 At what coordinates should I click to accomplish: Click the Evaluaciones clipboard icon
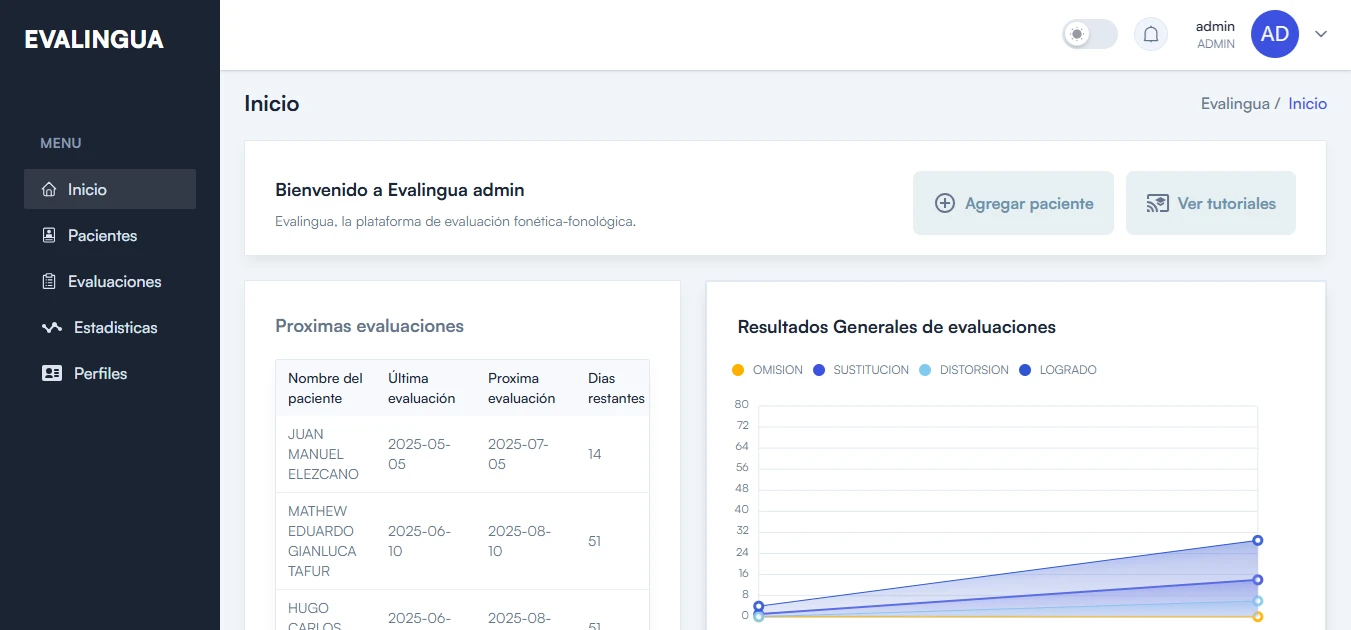pos(48,281)
